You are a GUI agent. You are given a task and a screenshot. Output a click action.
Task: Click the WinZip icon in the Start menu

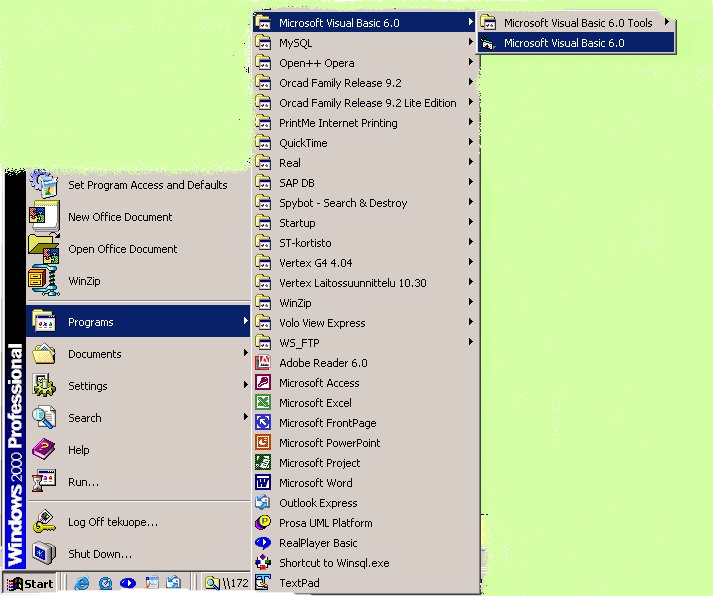[44, 281]
